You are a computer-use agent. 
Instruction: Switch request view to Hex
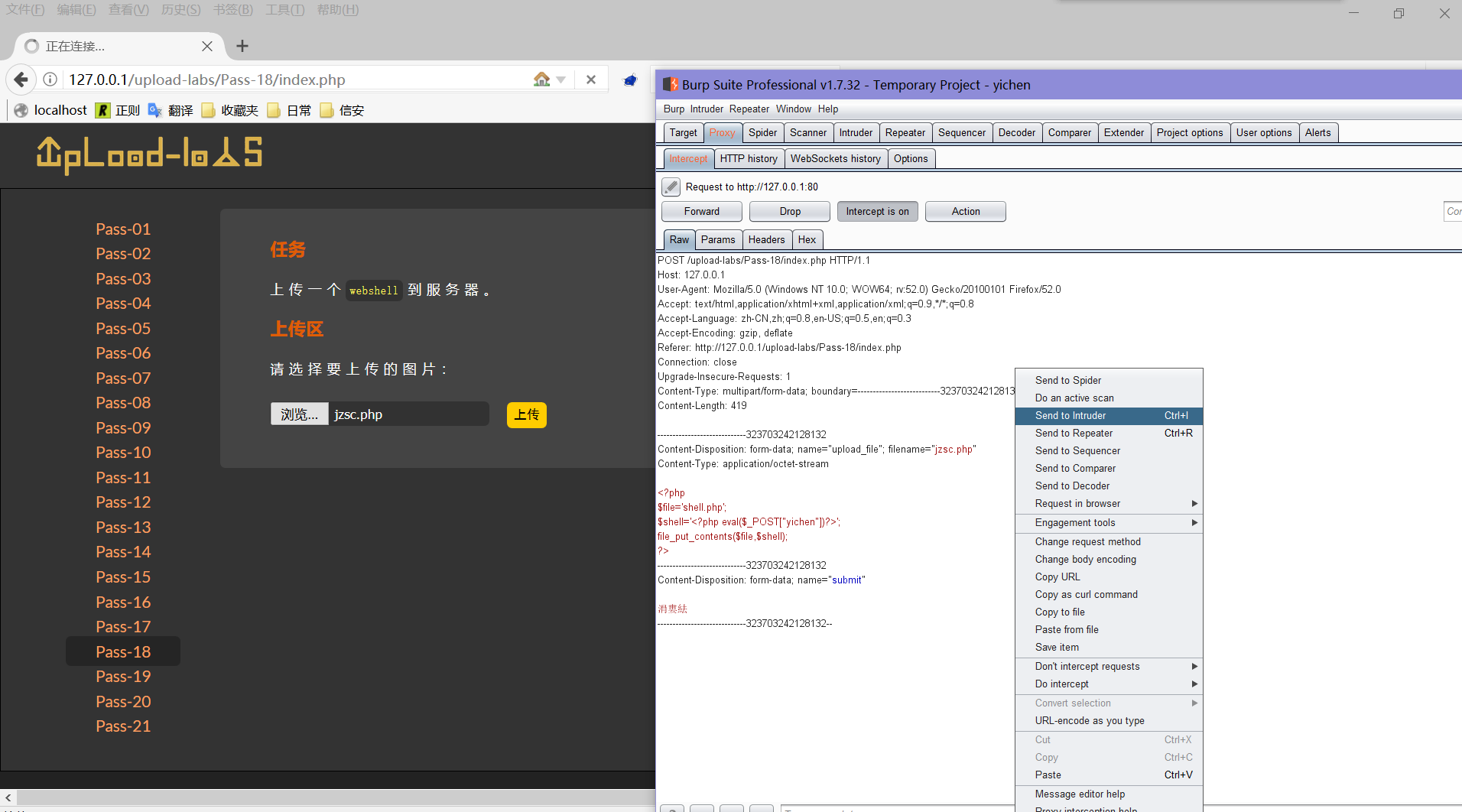click(x=807, y=239)
